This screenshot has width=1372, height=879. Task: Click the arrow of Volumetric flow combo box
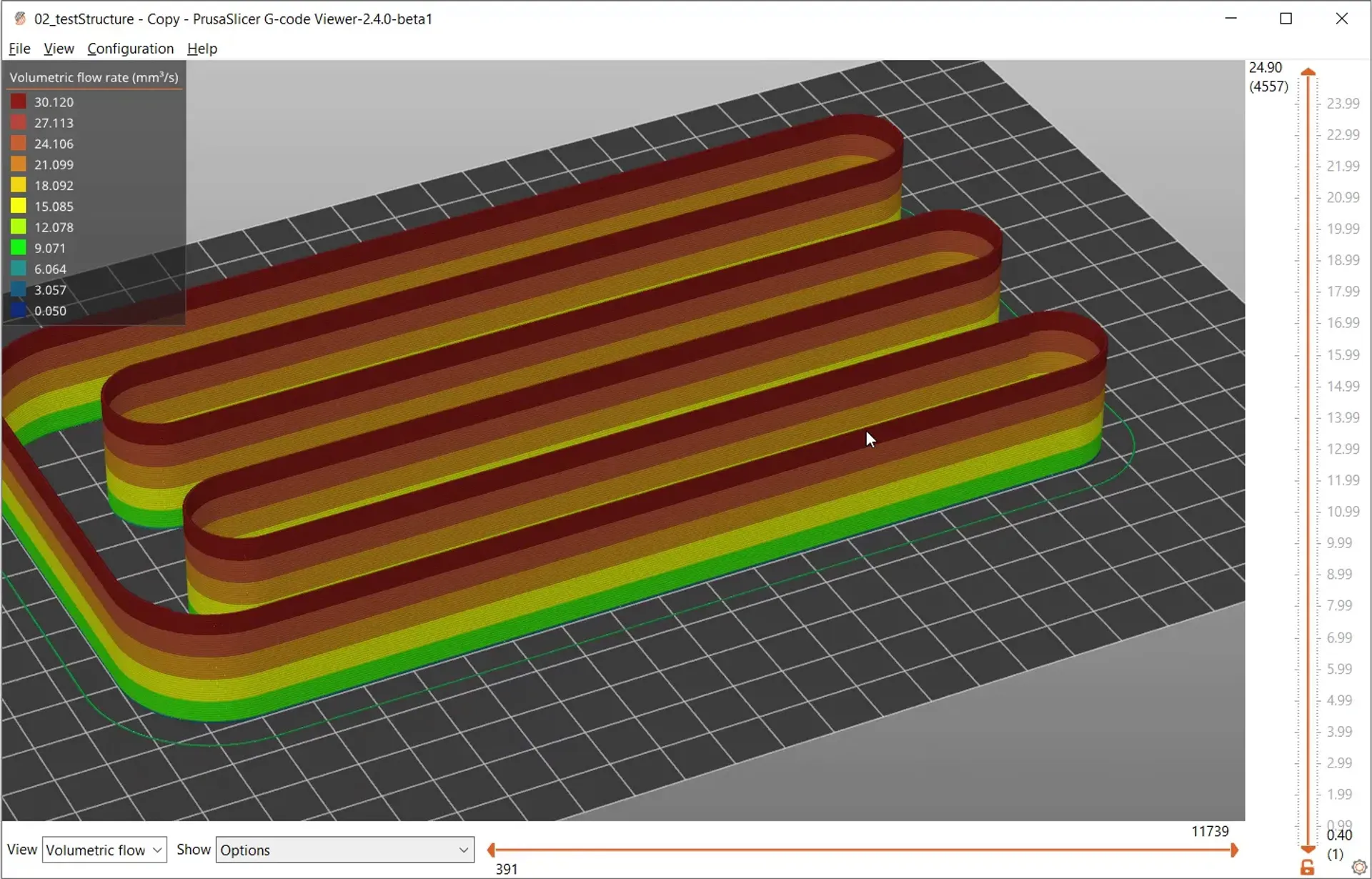[x=157, y=850]
